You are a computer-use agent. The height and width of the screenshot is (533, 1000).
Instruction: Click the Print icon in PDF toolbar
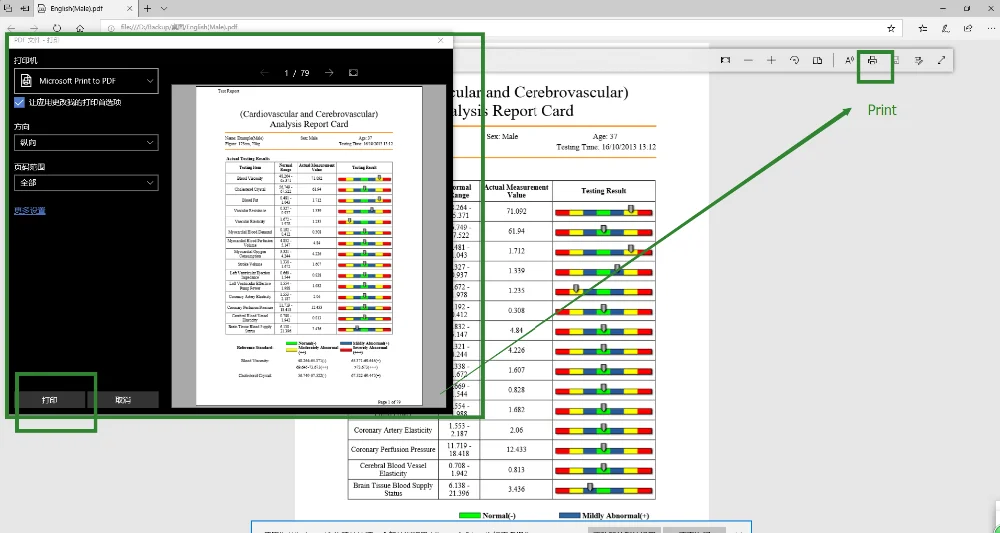(x=873, y=61)
